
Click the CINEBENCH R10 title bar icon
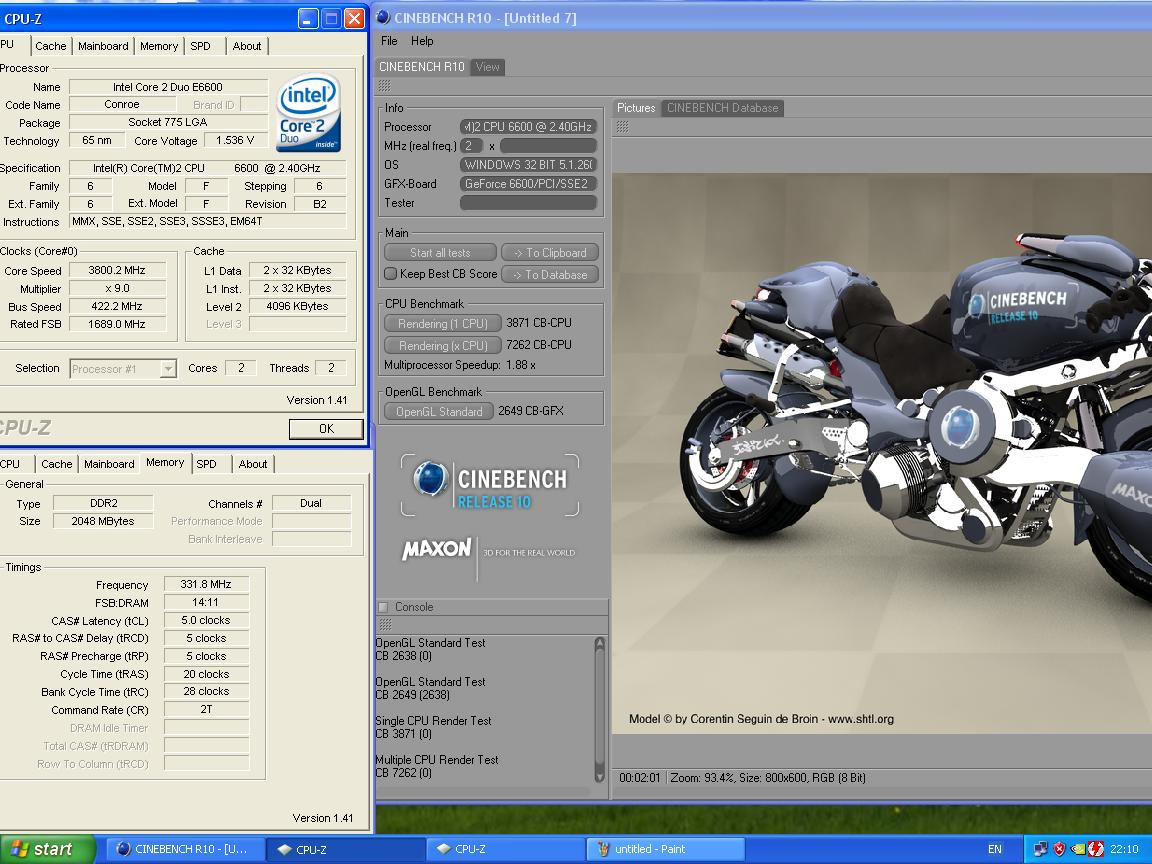click(383, 17)
